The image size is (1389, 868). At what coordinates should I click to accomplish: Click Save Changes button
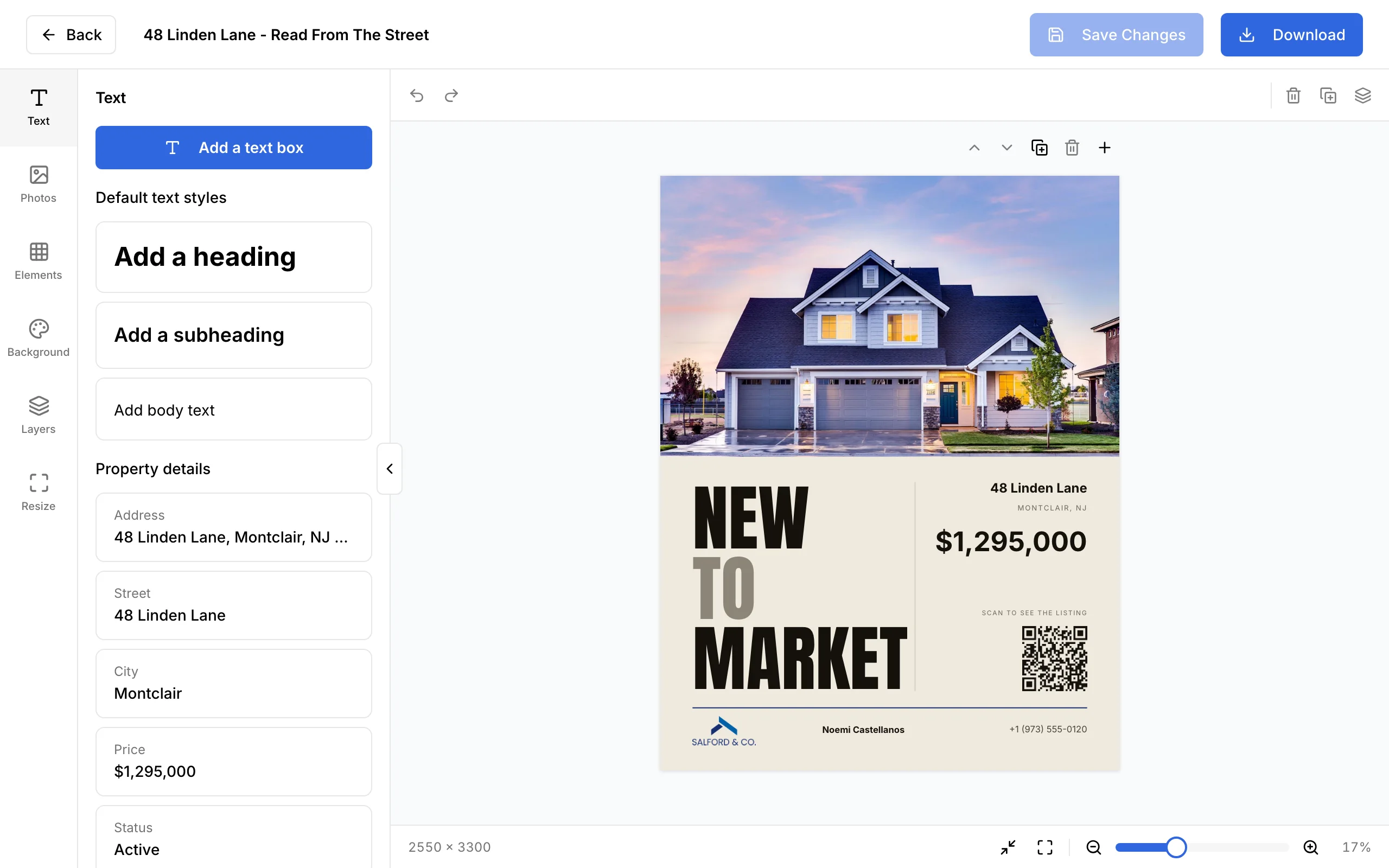pos(1116,34)
